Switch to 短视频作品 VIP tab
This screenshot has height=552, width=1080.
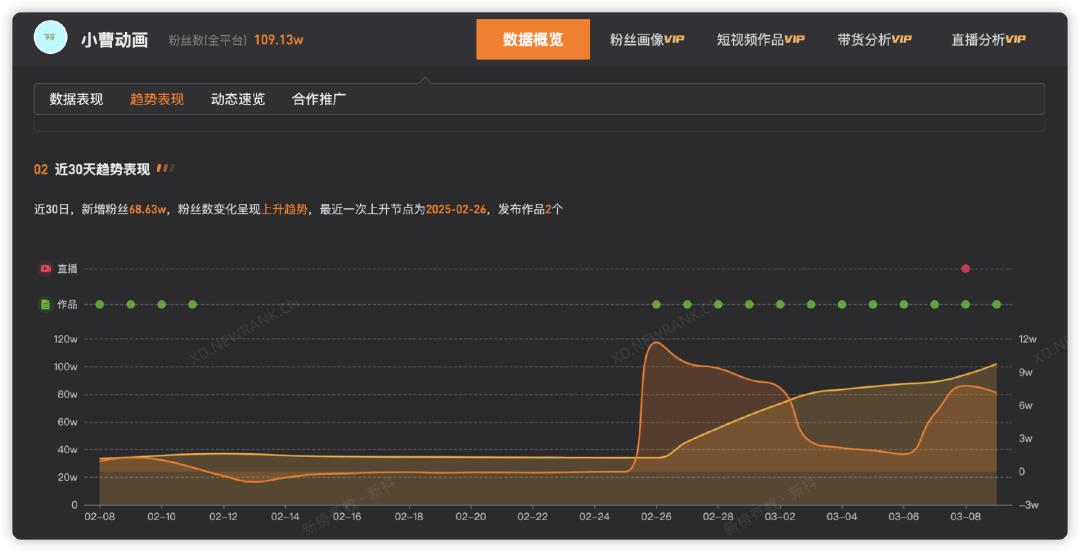(x=760, y=39)
